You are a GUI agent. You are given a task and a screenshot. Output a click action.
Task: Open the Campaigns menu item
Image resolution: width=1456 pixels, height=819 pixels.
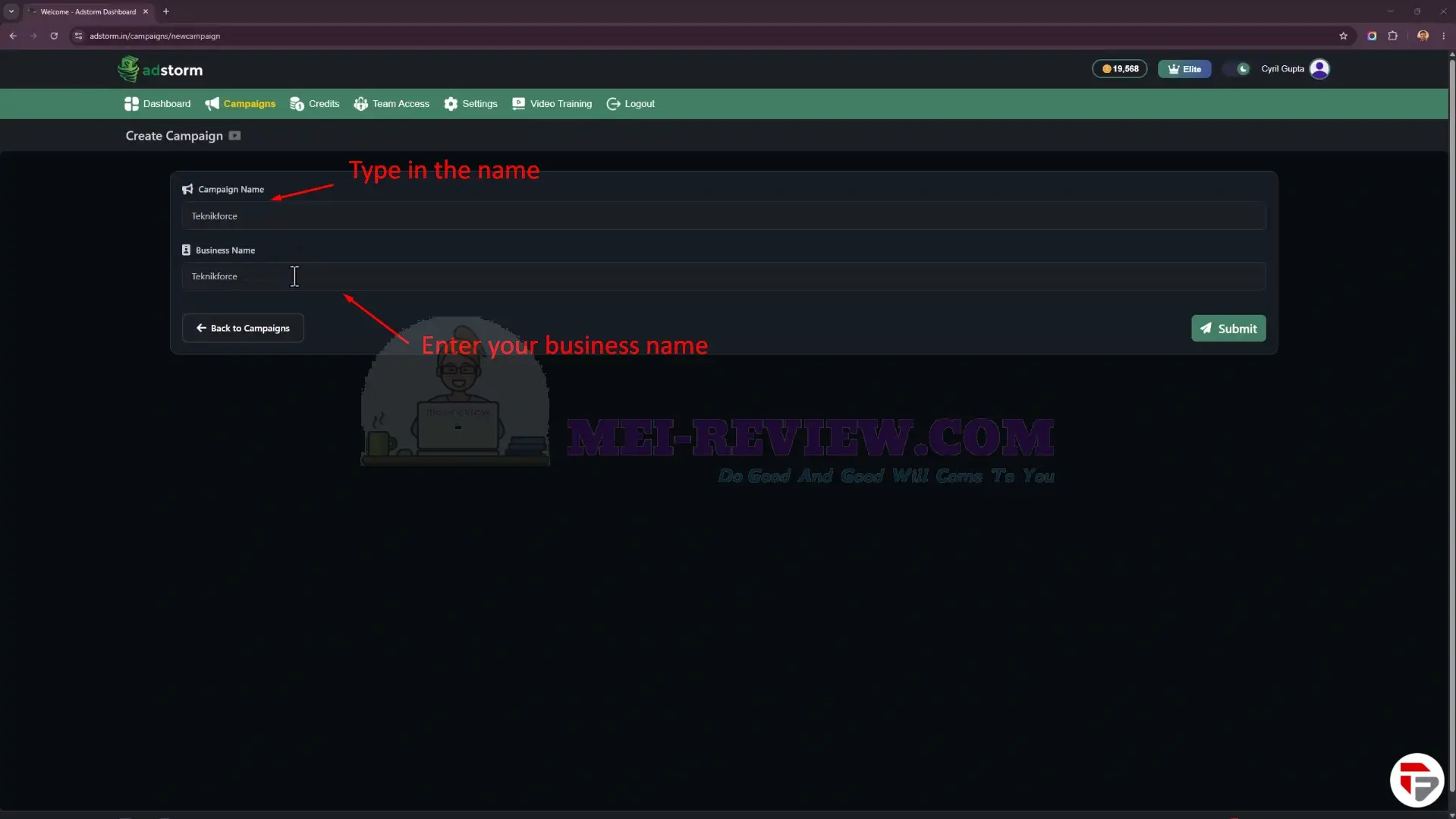pos(241,104)
